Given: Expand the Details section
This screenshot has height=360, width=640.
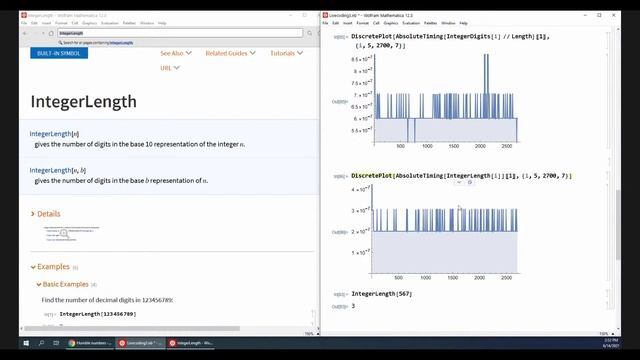Looking at the screenshot, I should click(x=45, y=214).
